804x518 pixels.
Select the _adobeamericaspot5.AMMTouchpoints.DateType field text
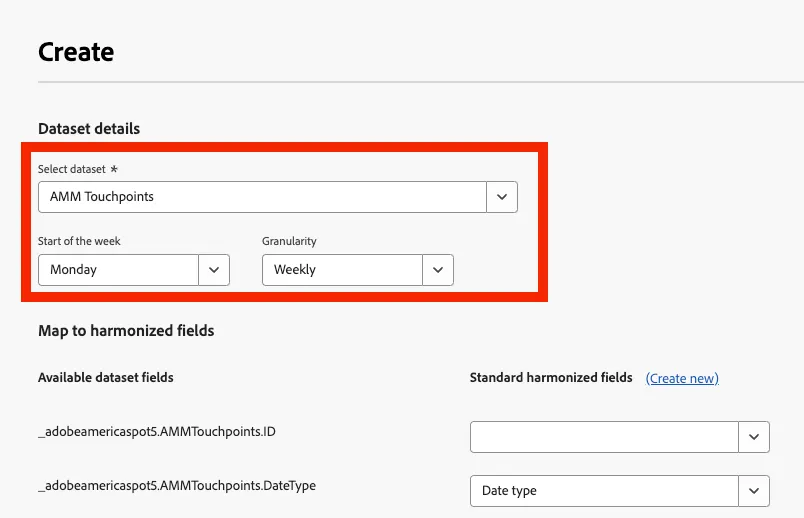tap(177, 486)
